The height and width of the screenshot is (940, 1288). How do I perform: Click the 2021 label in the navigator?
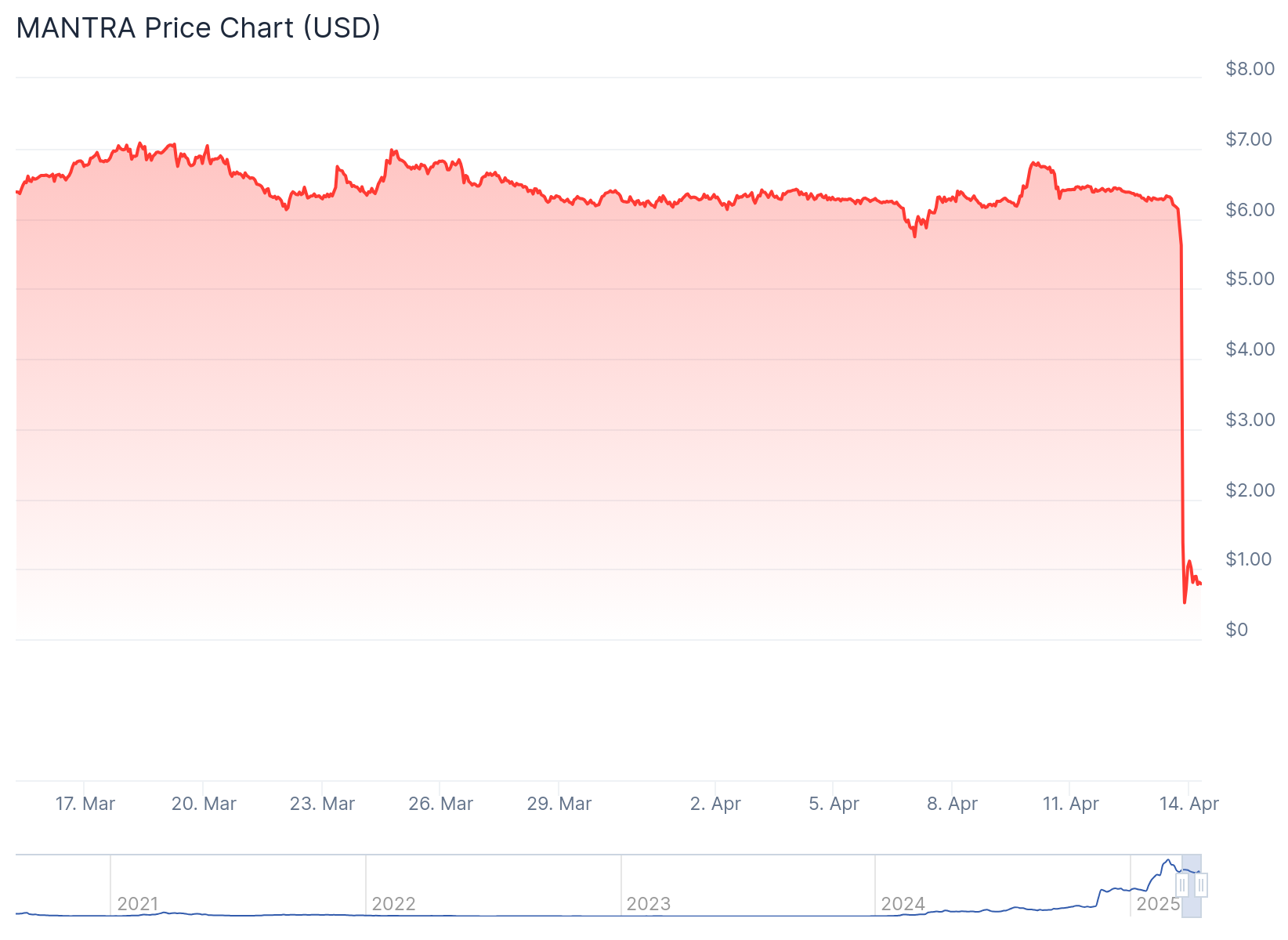(138, 904)
